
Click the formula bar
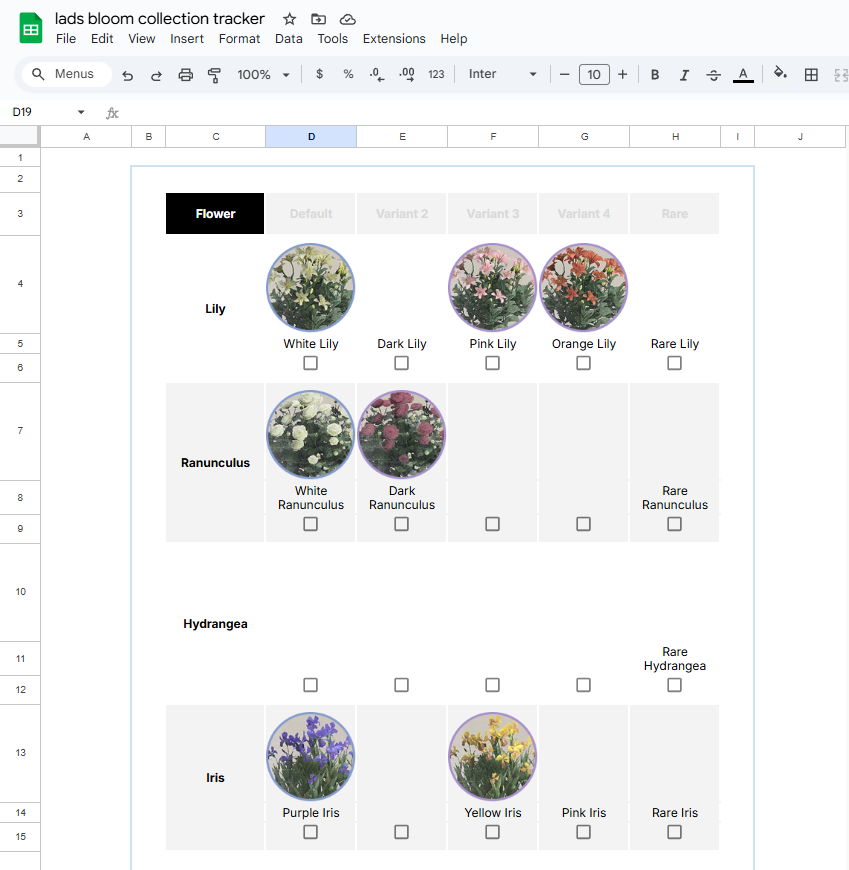[x=483, y=113]
